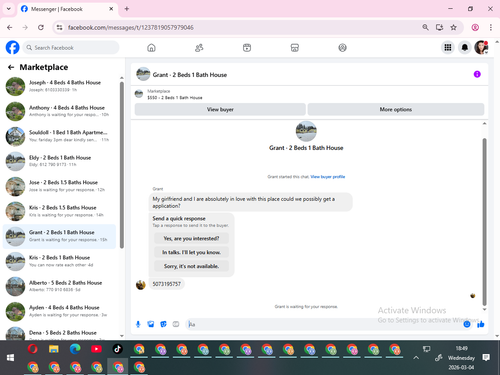Image resolution: width=500 pixels, height=375 pixels.
Task: Attach a file with the photo icon
Action: pyautogui.click(x=151, y=324)
